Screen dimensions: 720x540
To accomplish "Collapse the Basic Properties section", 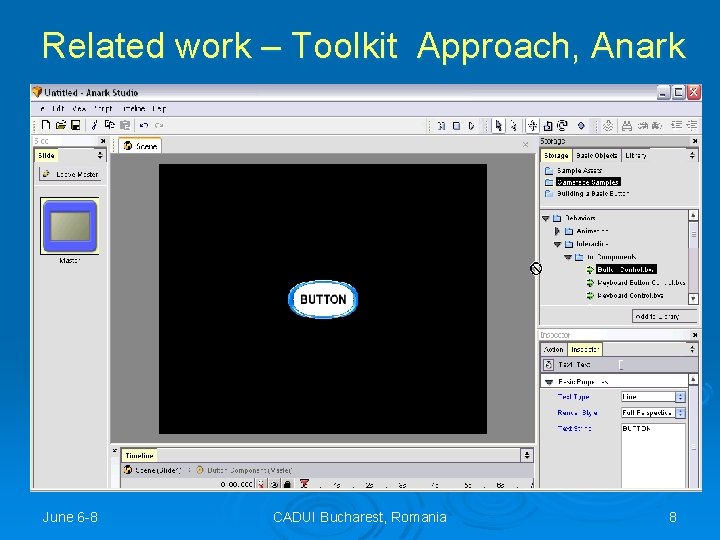I will [549, 382].
